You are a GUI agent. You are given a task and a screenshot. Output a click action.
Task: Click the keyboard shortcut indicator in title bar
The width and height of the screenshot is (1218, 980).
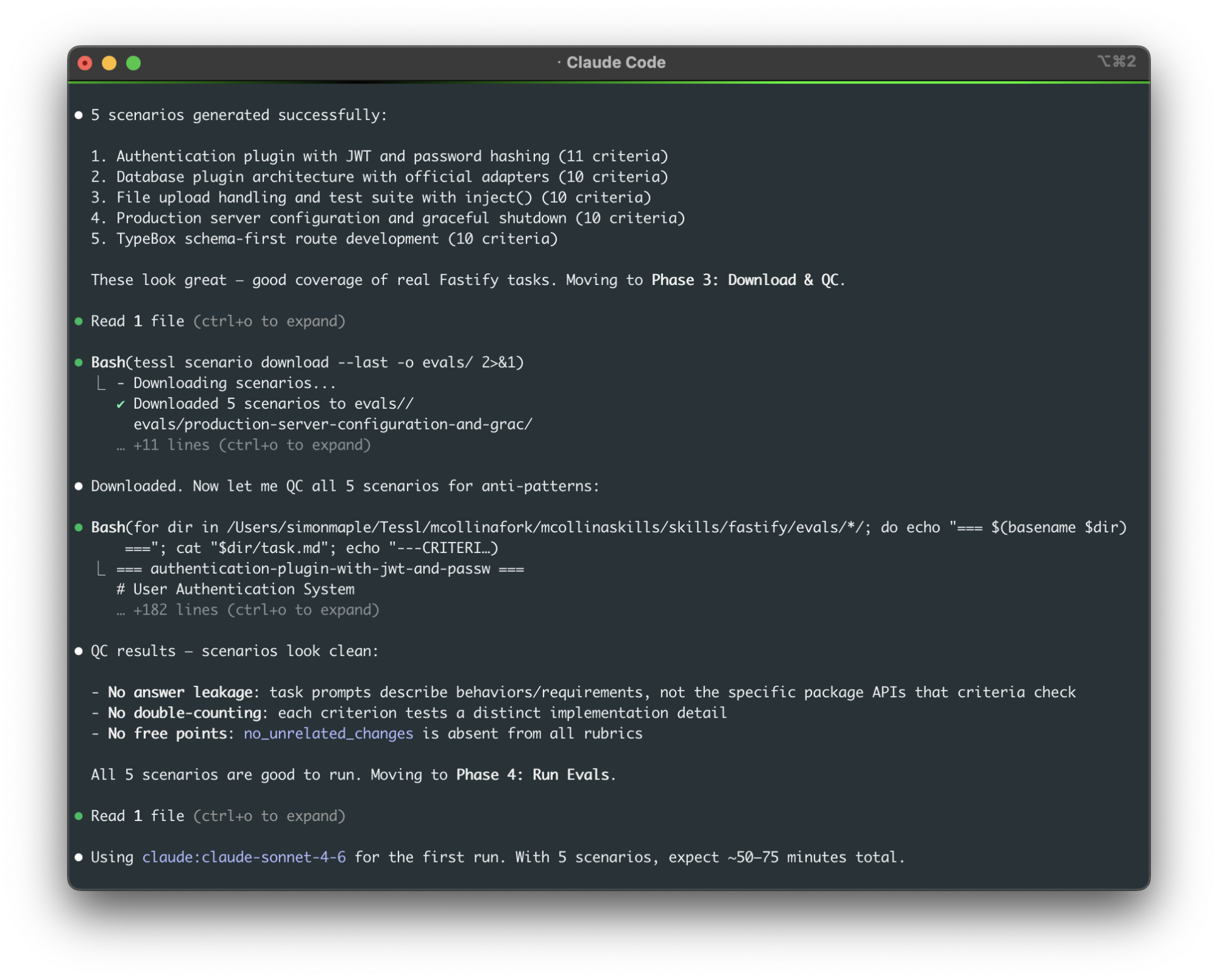click(1116, 62)
